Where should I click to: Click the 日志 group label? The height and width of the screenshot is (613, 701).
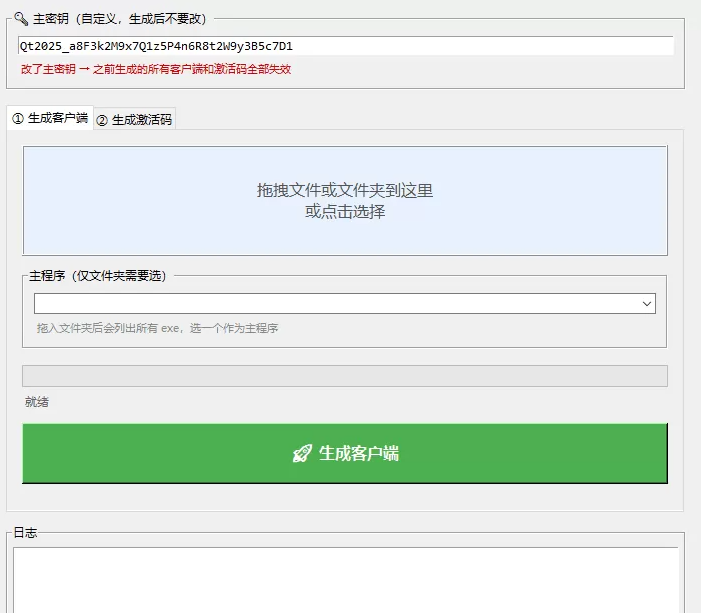25,533
